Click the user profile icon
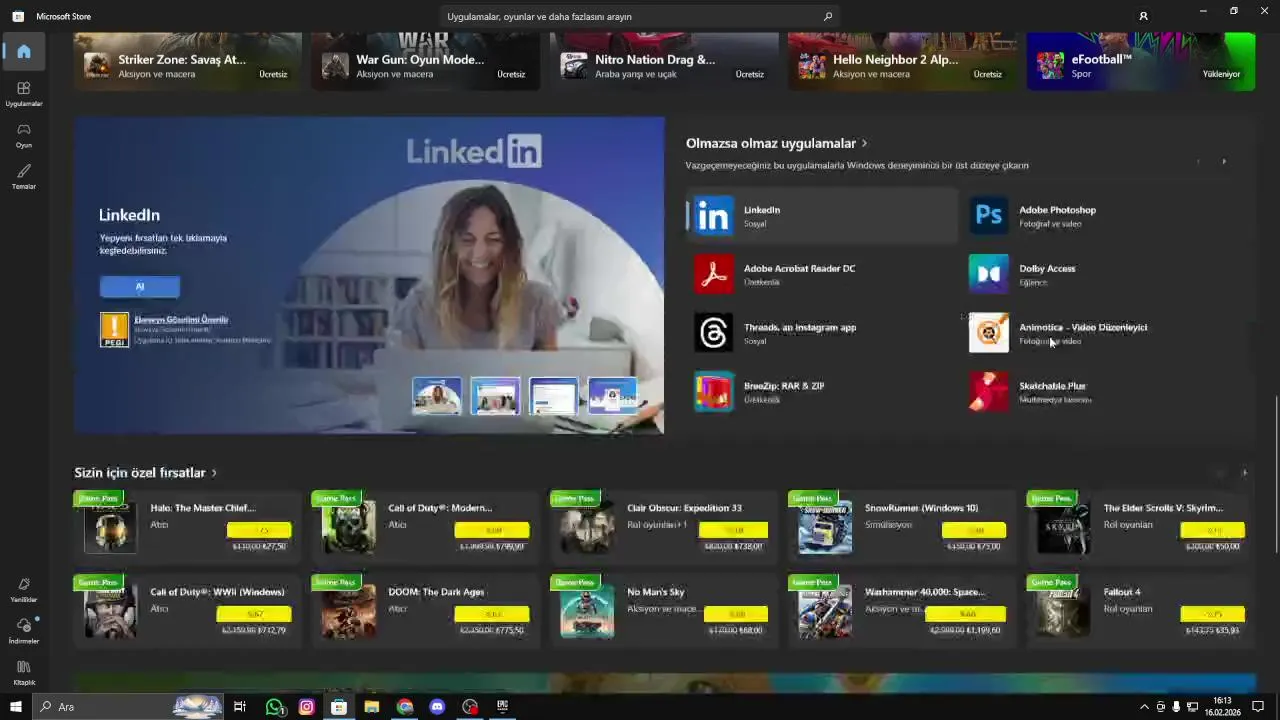This screenshot has height=720, width=1280. (1143, 16)
